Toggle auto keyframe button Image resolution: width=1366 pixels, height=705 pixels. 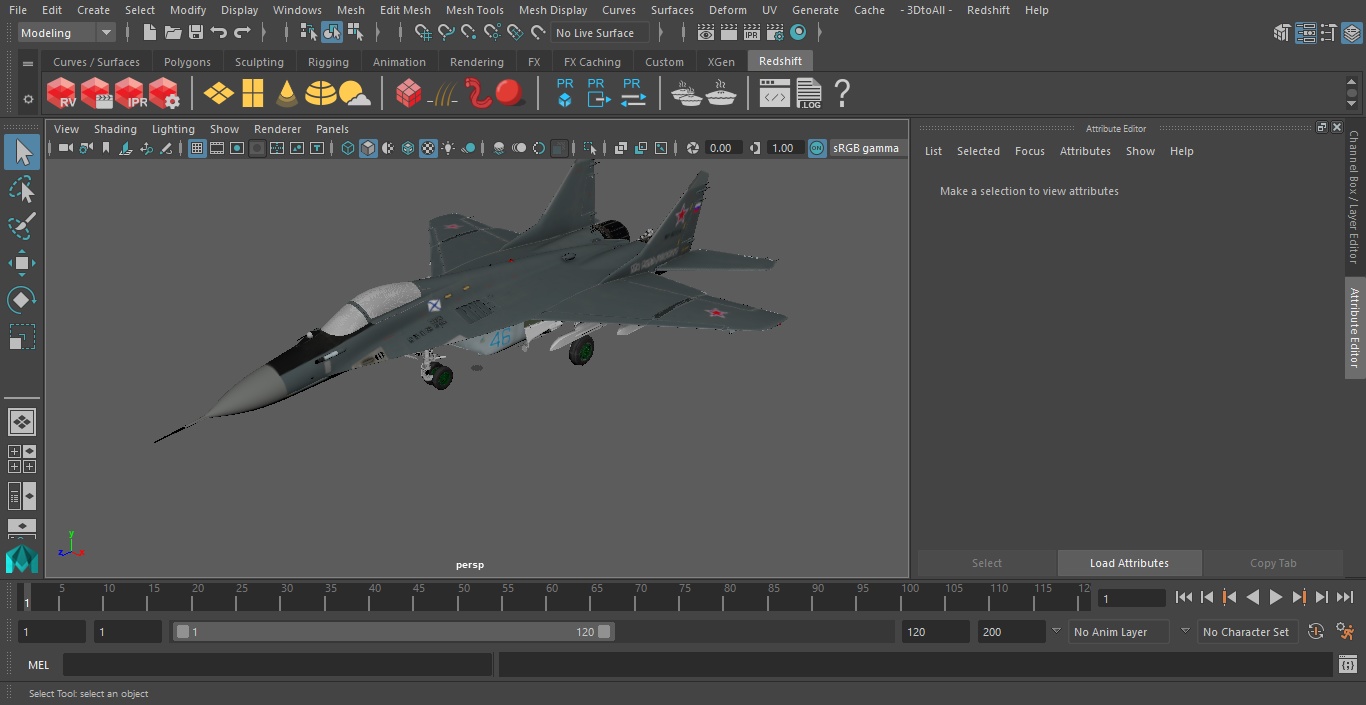[x=1316, y=631]
